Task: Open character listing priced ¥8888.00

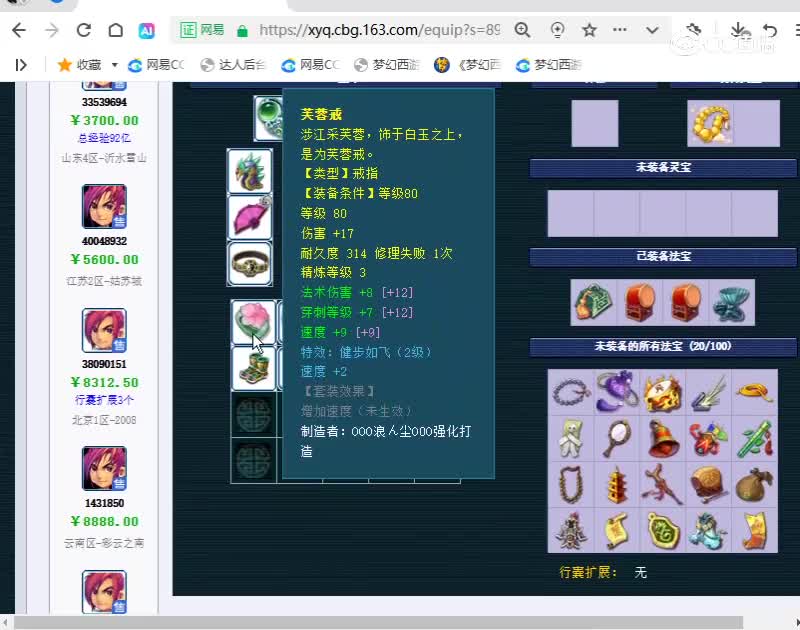Action: 104,521
